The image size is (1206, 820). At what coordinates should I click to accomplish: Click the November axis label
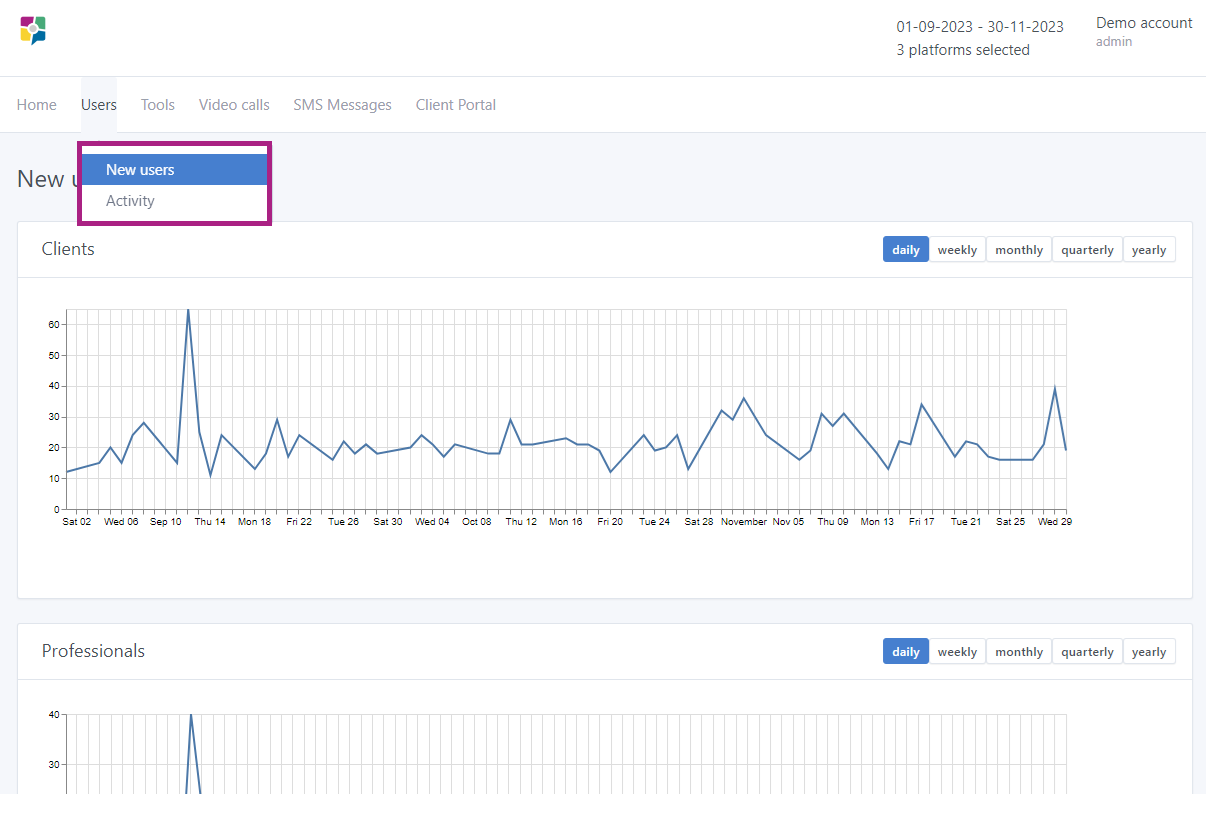(744, 522)
